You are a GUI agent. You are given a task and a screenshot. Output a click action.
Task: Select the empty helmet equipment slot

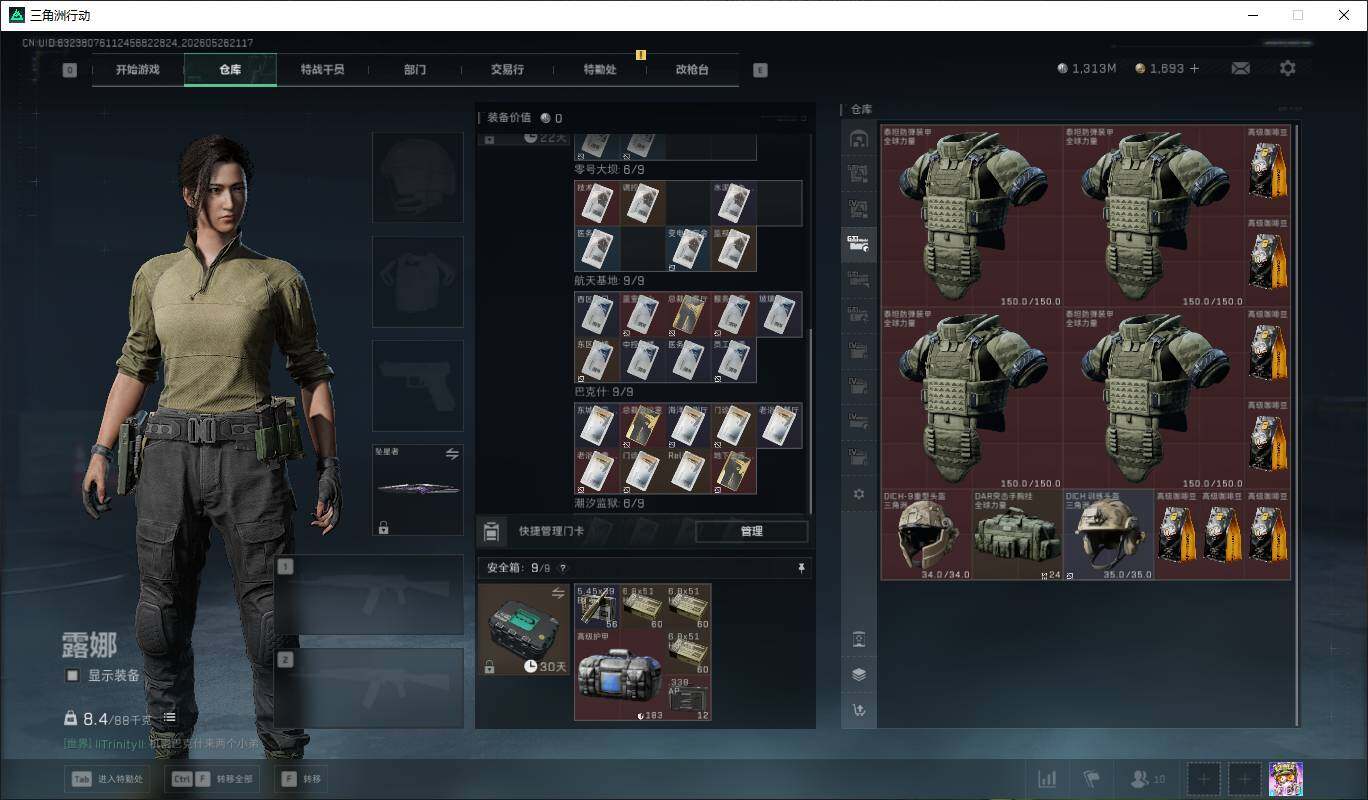pyautogui.click(x=418, y=177)
